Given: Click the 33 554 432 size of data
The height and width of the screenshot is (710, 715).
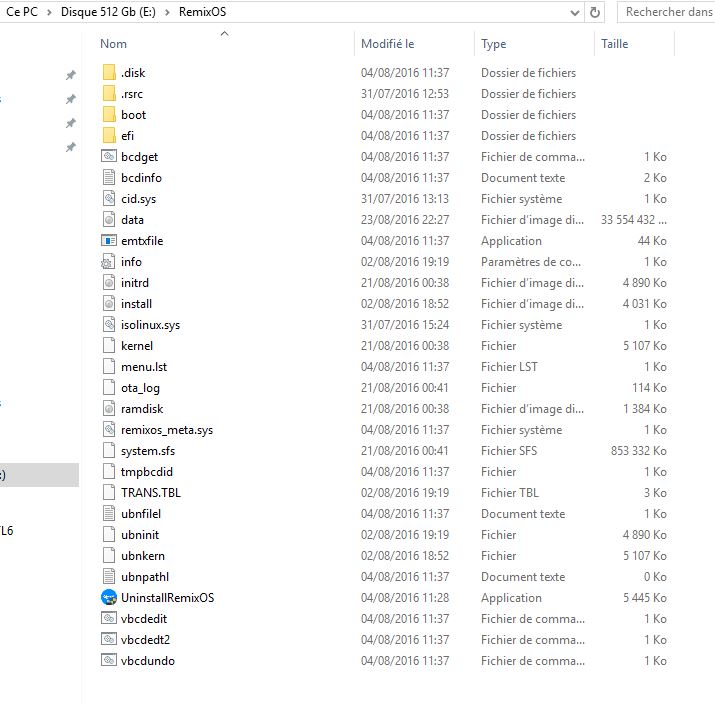Looking at the screenshot, I should pyautogui.click(x=633, y=220).
